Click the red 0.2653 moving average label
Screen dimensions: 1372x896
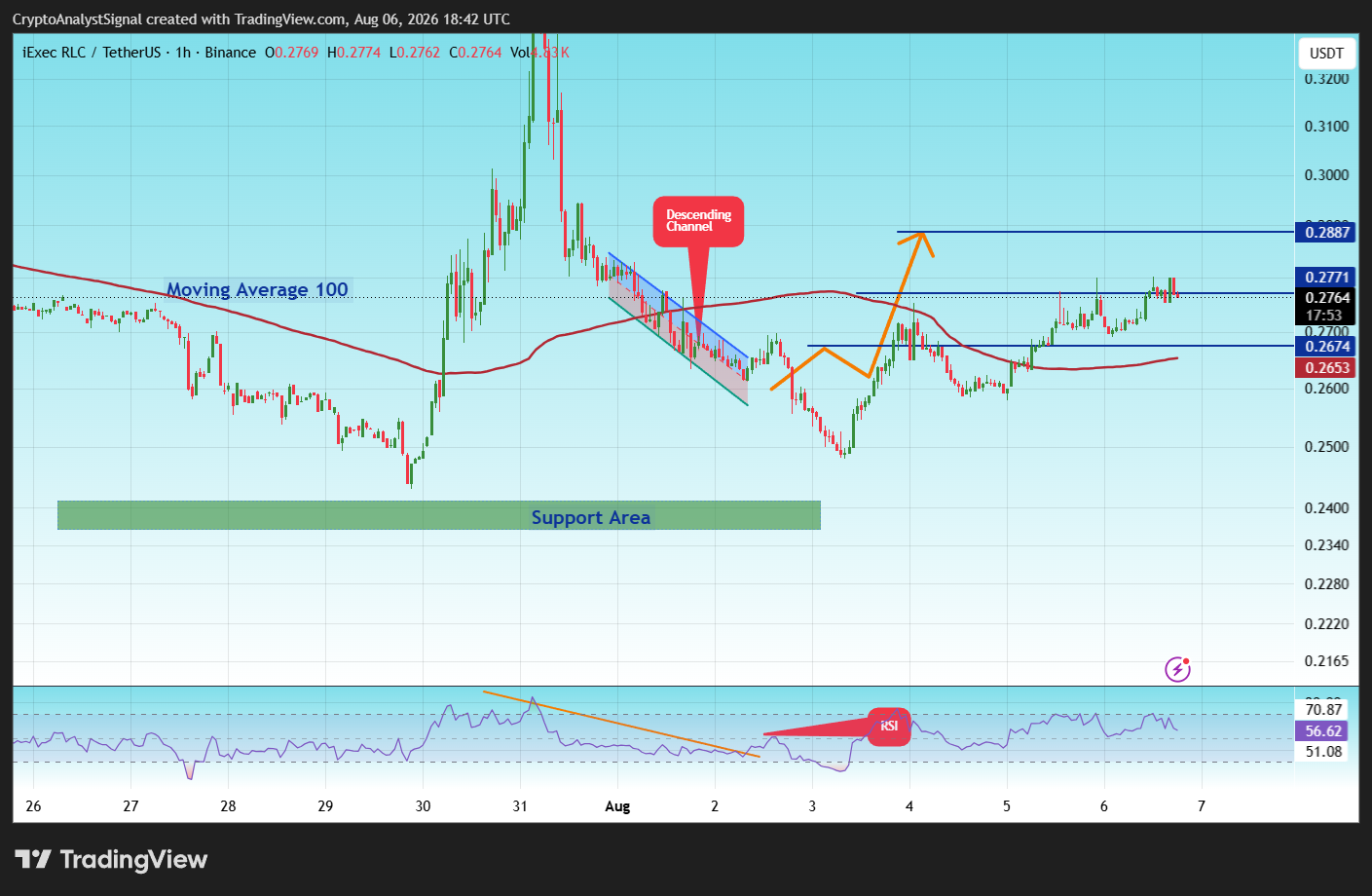click(x=1327, y=368)
